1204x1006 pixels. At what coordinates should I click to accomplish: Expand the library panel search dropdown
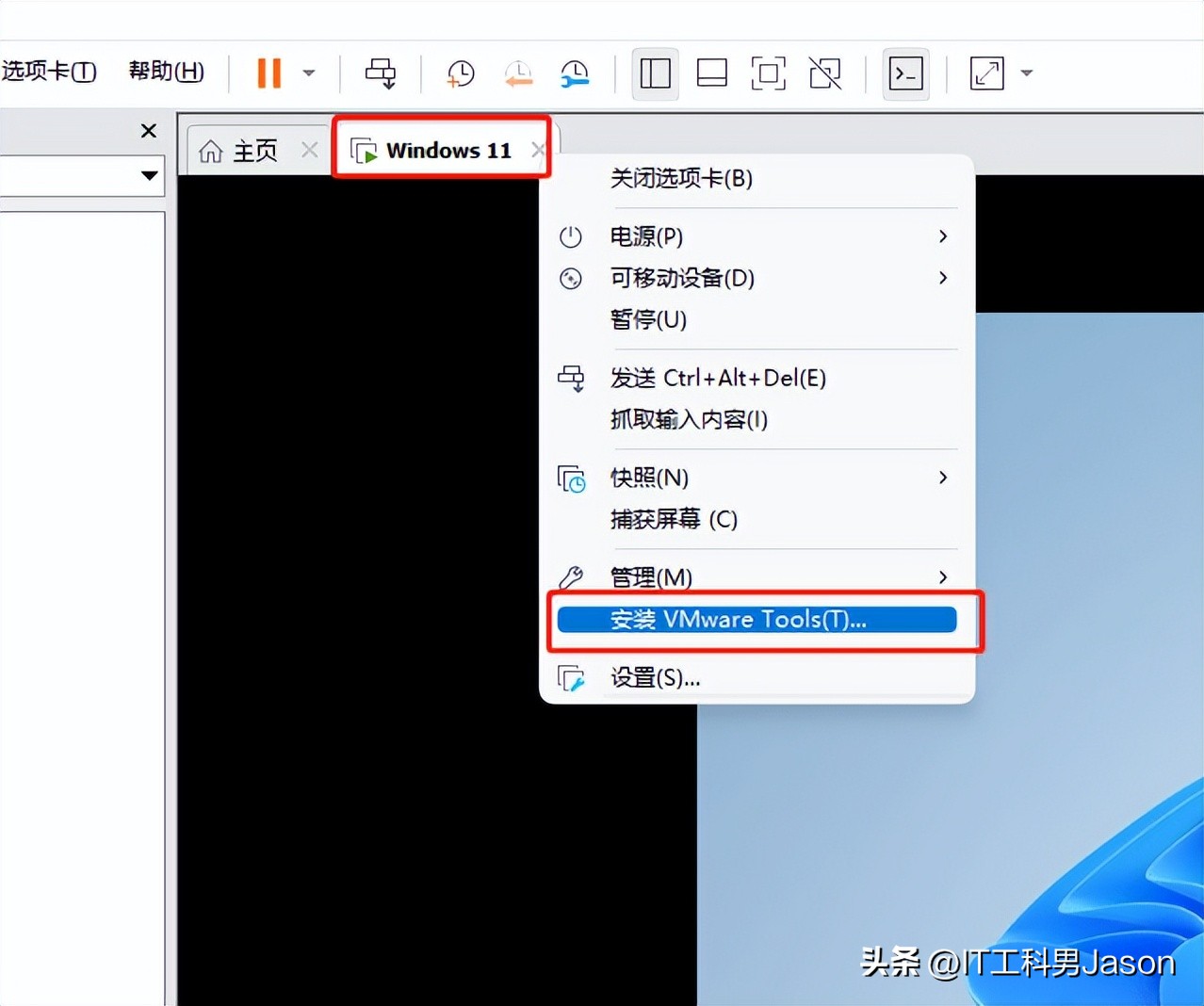[x=149, y=175]
